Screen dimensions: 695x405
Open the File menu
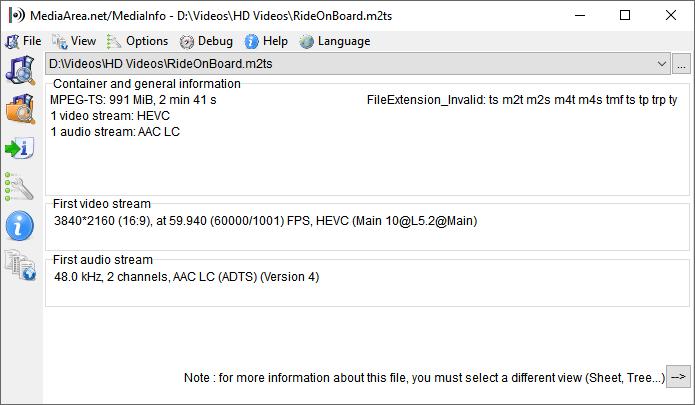click(x=23, y=41)
